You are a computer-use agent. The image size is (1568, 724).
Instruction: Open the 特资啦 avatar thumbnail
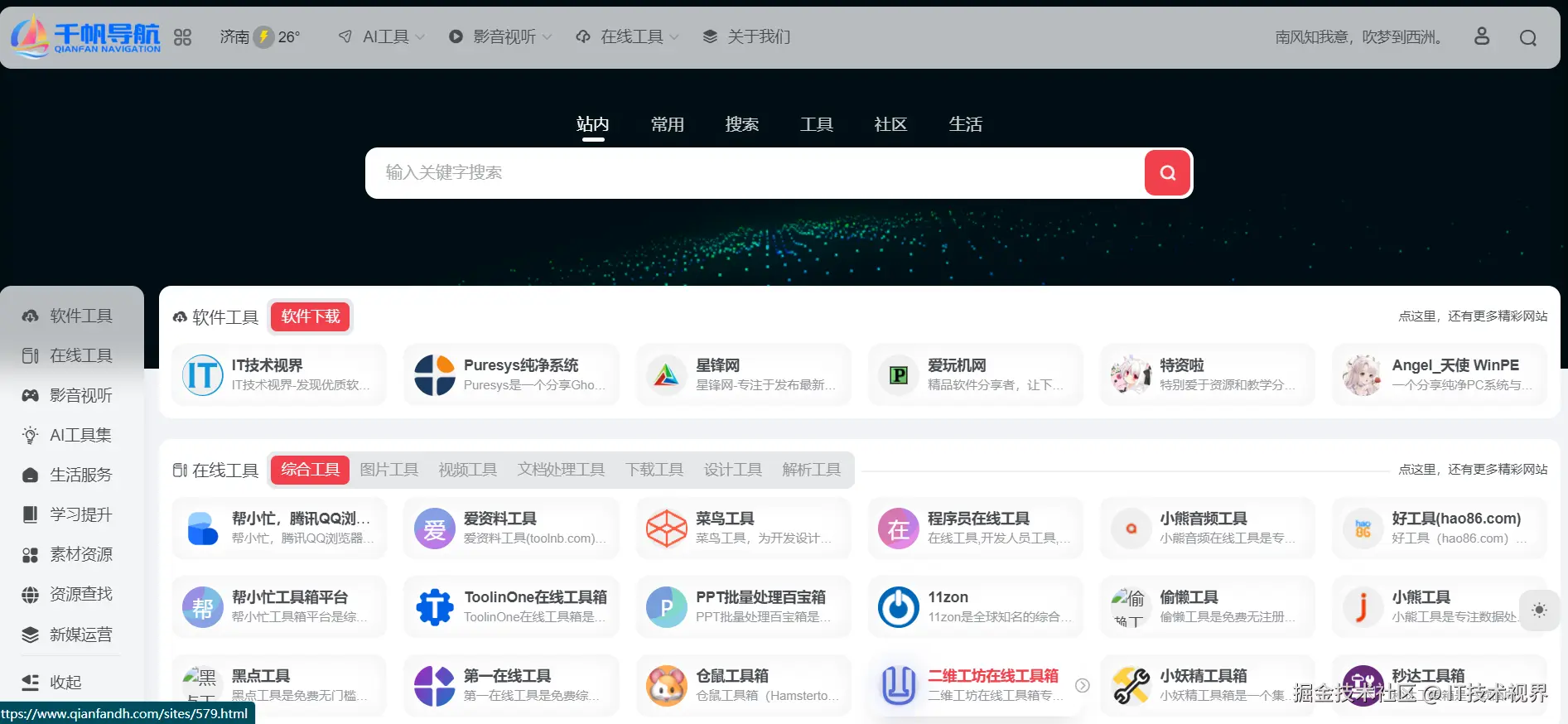[x=1131, y=375]
